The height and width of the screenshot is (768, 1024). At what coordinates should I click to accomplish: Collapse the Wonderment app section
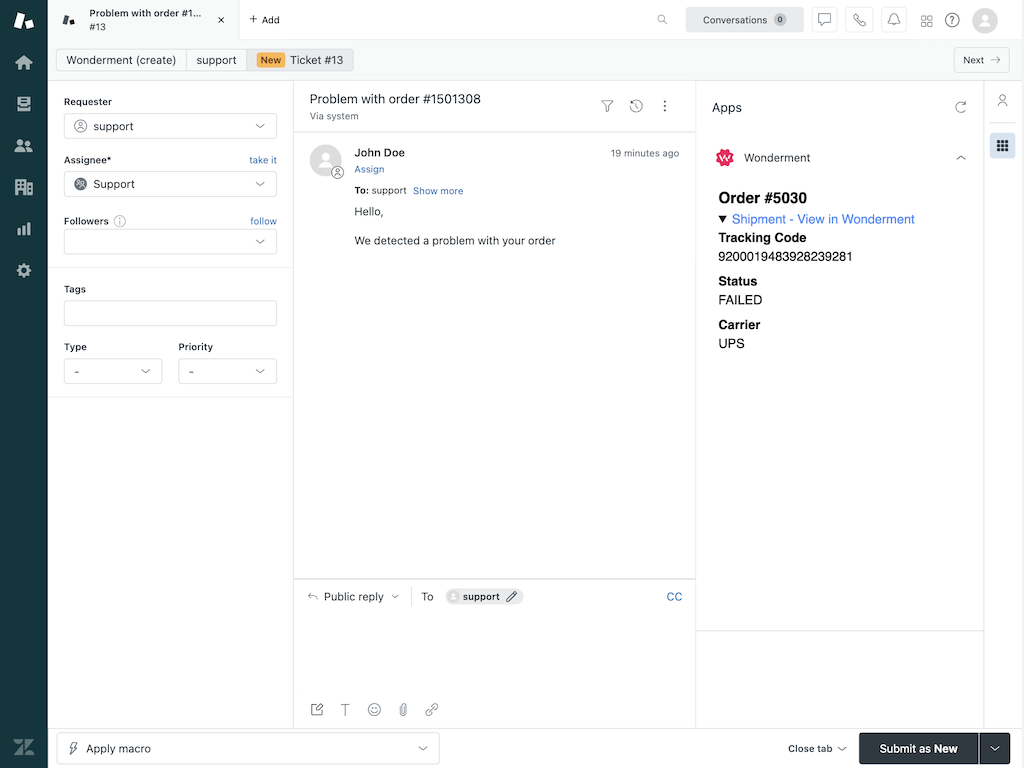tap(961, 158)
